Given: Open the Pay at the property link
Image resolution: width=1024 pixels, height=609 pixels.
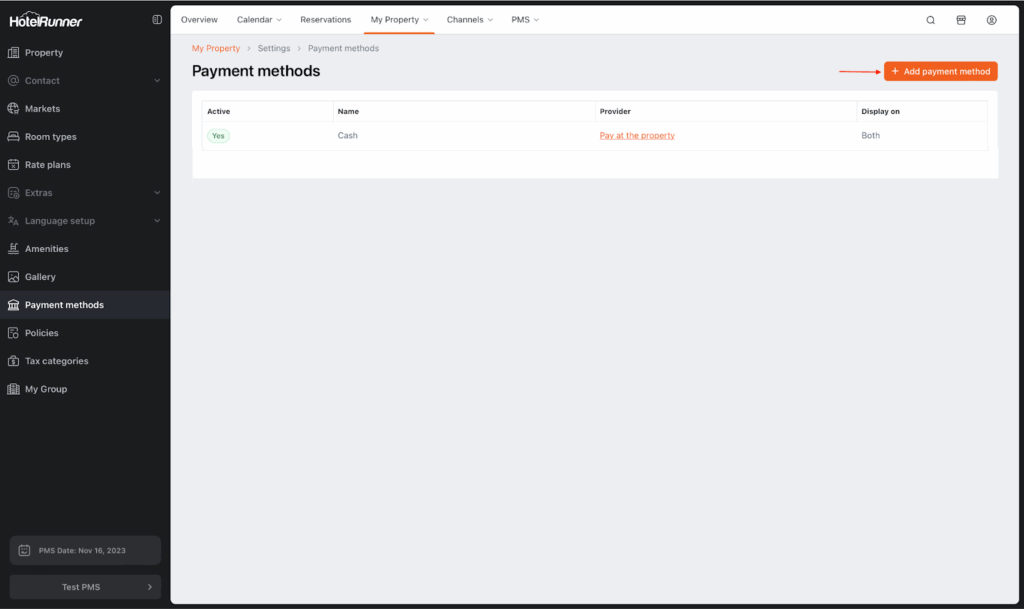Looking at the screenshot, I should [x=637, y=136].
